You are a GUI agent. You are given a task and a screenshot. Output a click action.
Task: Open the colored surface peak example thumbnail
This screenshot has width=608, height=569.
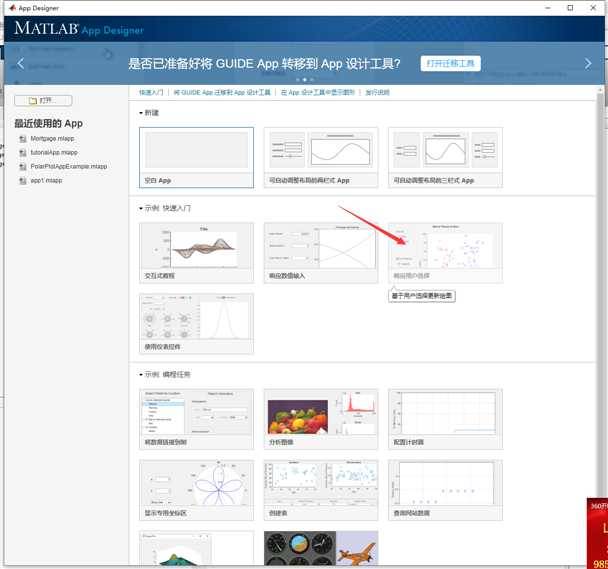click(x=196, y=548)
